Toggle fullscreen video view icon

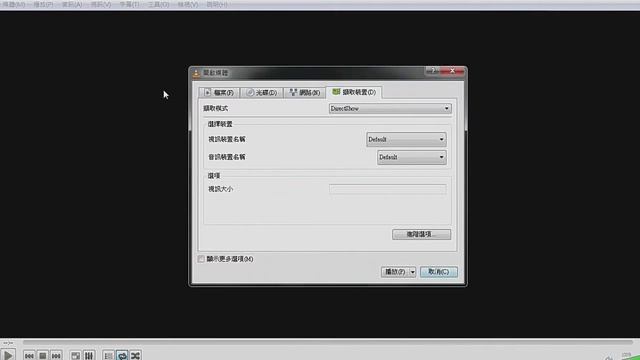pos(76,356)
